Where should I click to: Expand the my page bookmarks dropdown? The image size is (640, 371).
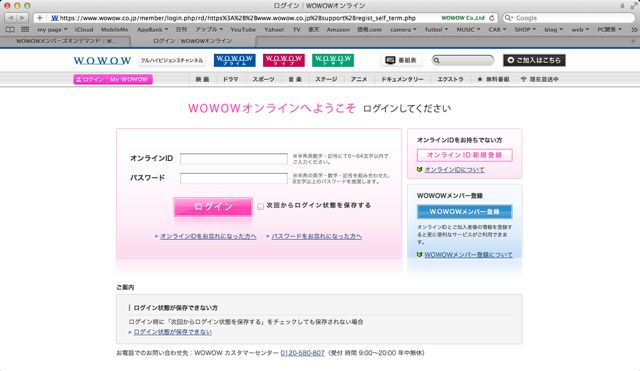coord(52,29)
